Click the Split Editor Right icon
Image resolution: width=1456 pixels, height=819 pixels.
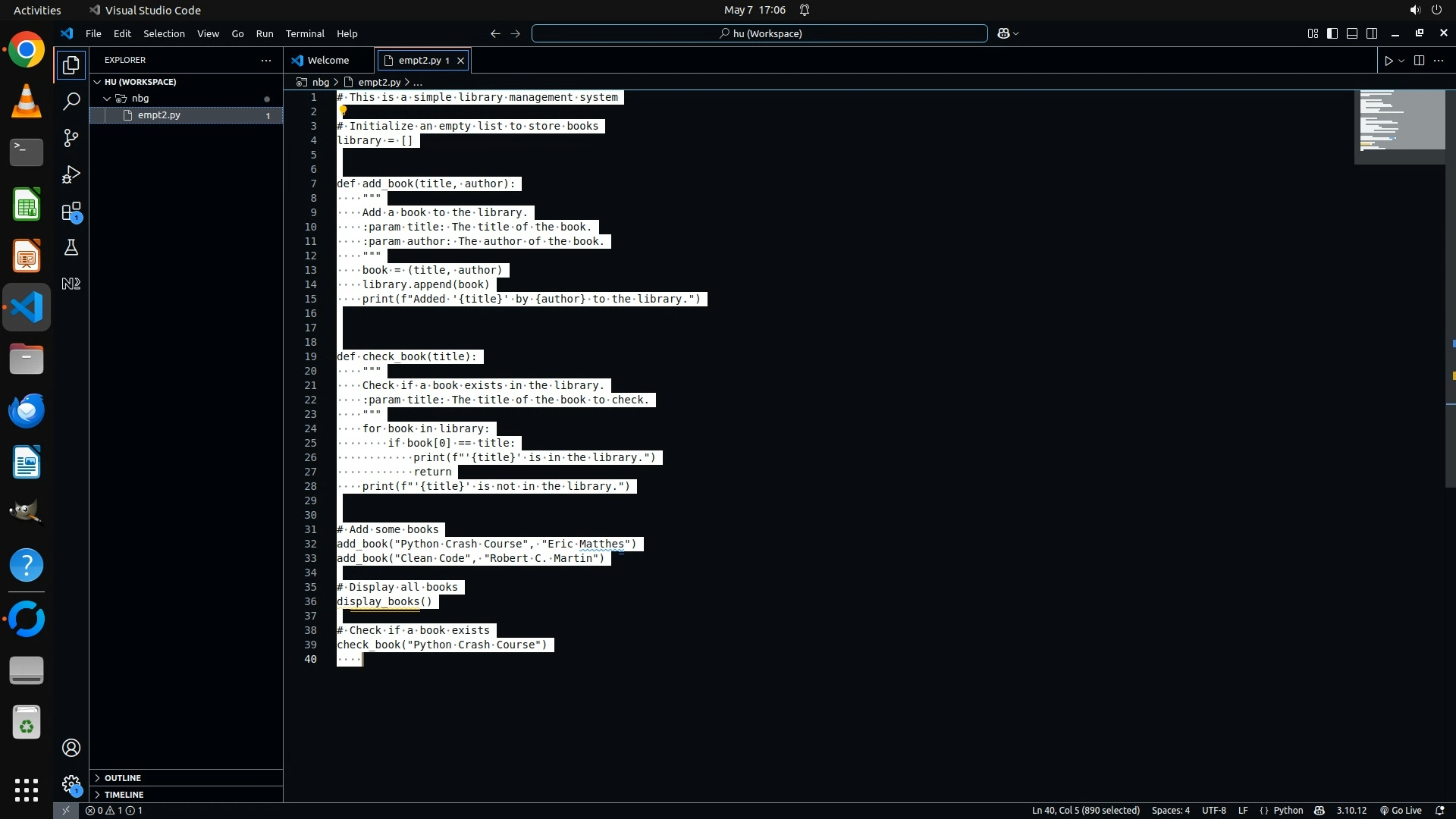click(x=1419, y=61)
